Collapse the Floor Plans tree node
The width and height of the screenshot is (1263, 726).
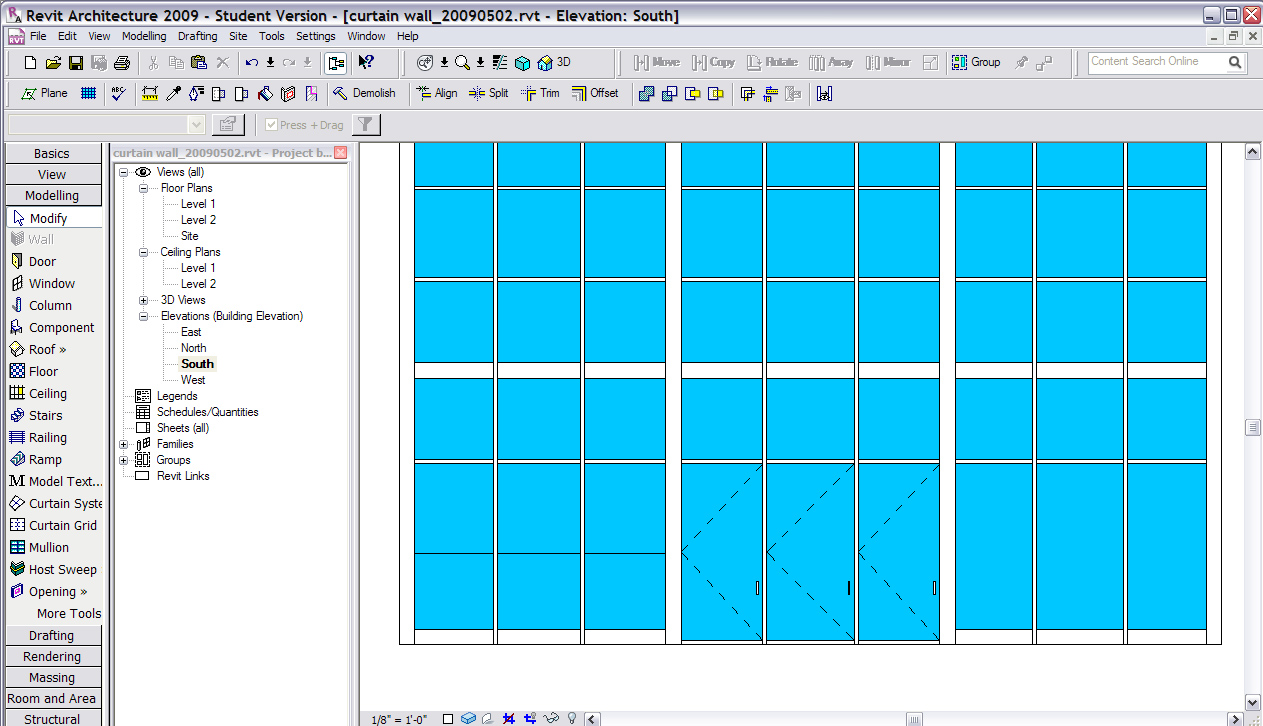(x=143, y=188)
